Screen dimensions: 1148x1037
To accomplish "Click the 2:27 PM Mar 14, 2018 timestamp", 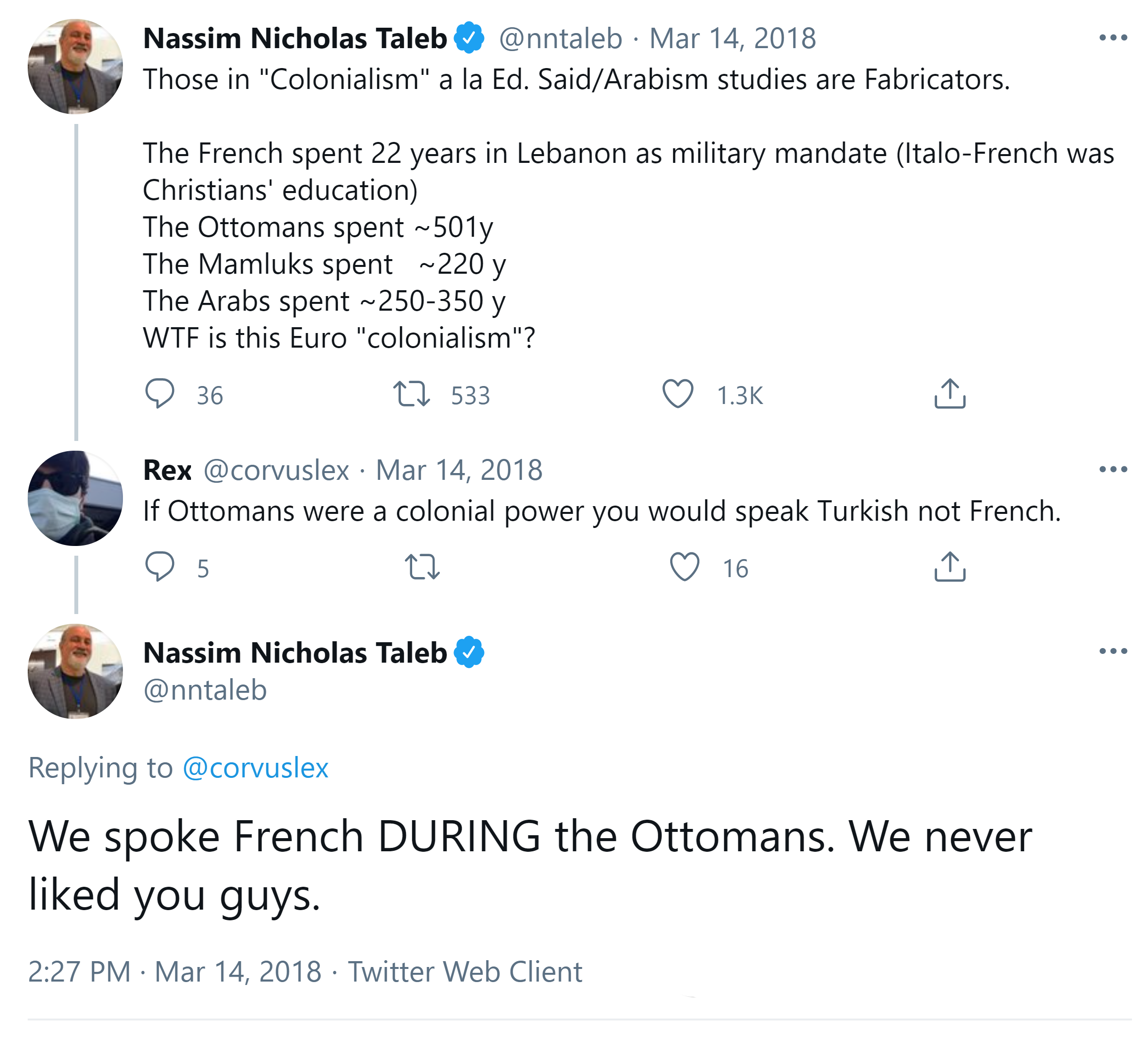I will tap(174, 972).
